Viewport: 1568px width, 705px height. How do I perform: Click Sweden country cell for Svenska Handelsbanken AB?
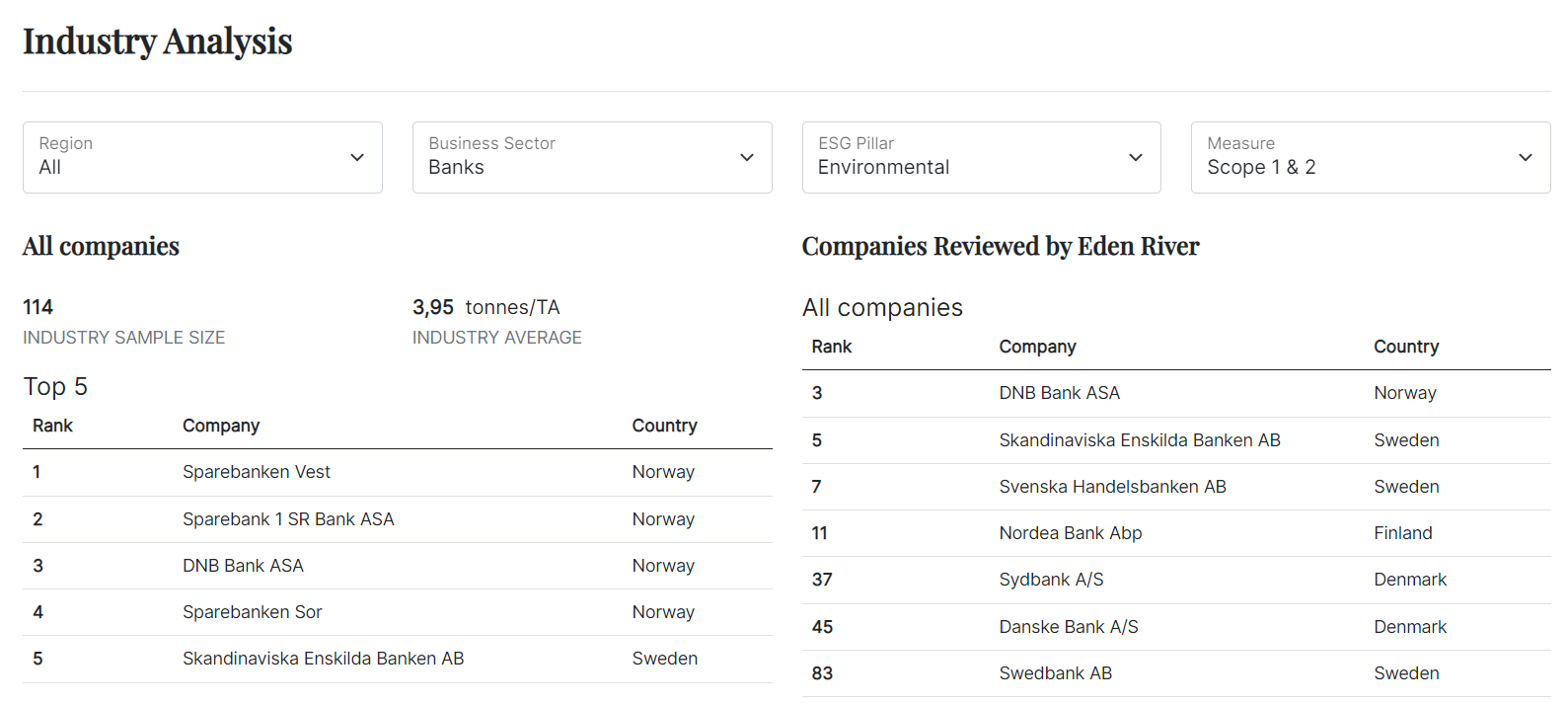(1406, 487)
